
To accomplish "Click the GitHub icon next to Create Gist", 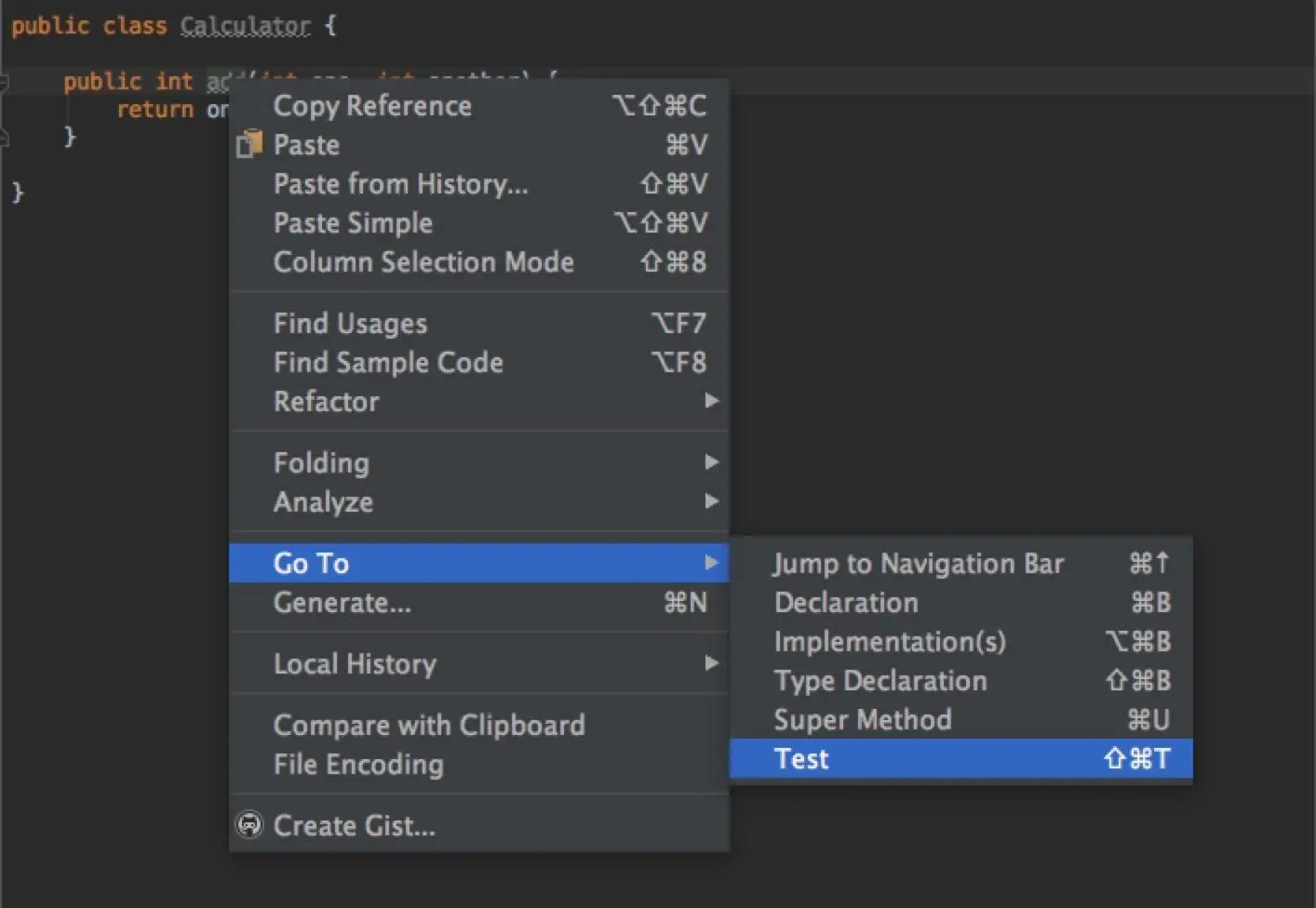I will [249, 825].
